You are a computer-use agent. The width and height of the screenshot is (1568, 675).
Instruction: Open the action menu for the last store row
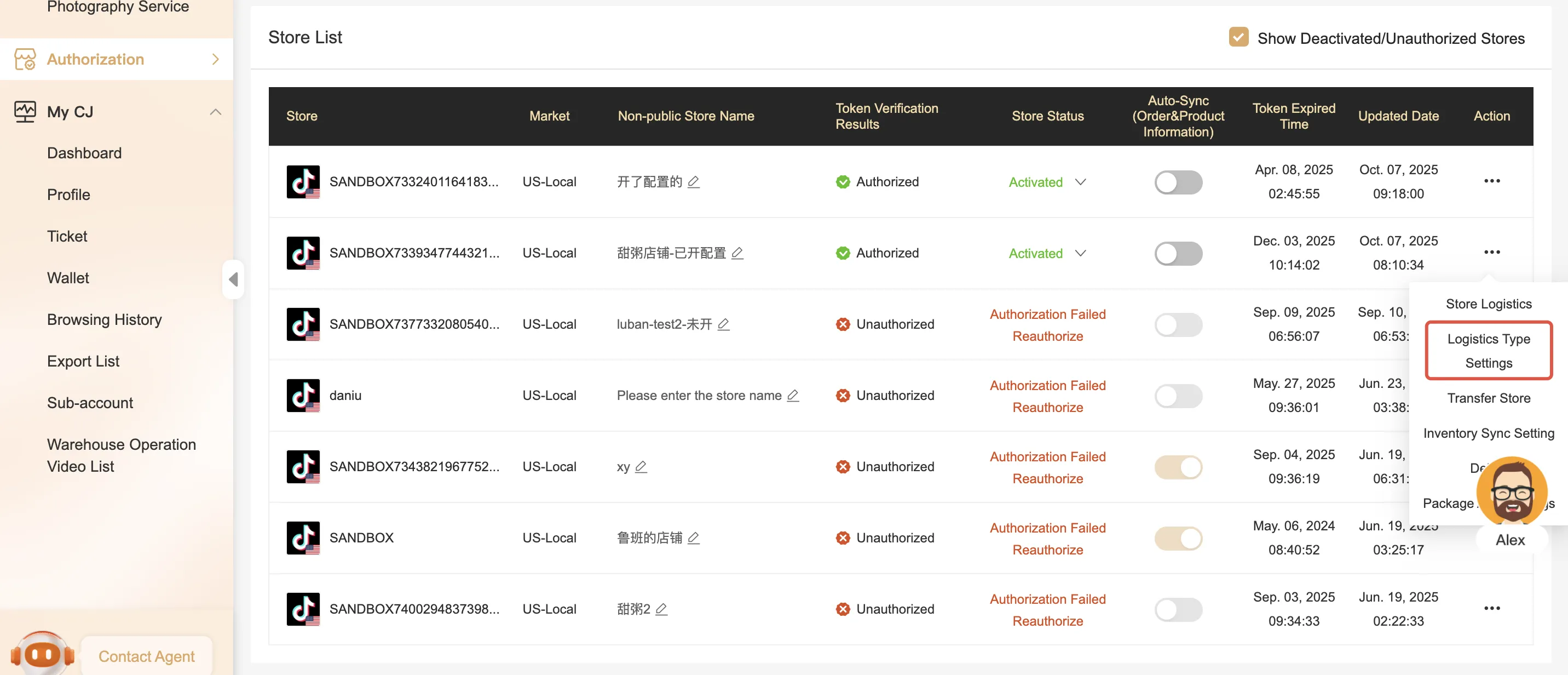(1491, 608)
